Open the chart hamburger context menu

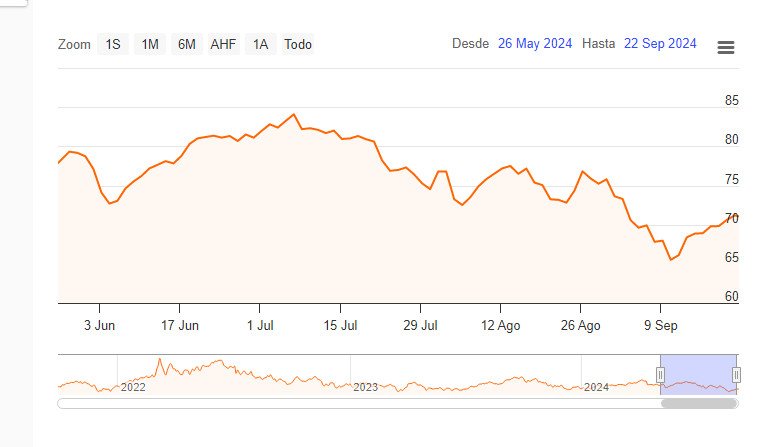[726, 48]
